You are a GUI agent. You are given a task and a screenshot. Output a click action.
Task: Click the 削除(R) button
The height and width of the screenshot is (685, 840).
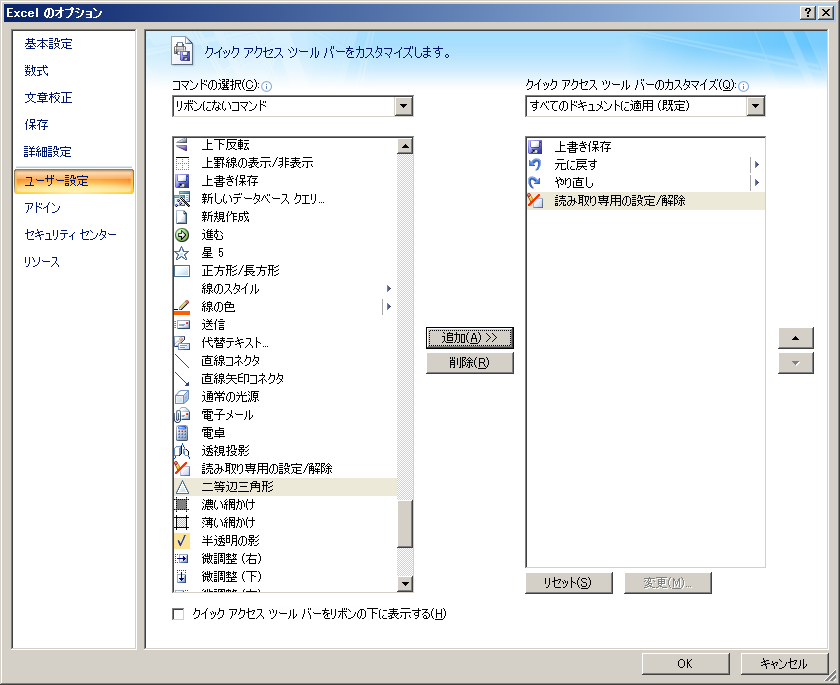click(470, 363)
